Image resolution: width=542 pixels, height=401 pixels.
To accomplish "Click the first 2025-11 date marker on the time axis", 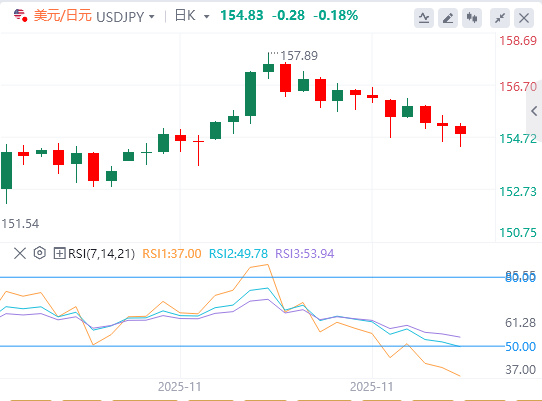I will point(180,386).
